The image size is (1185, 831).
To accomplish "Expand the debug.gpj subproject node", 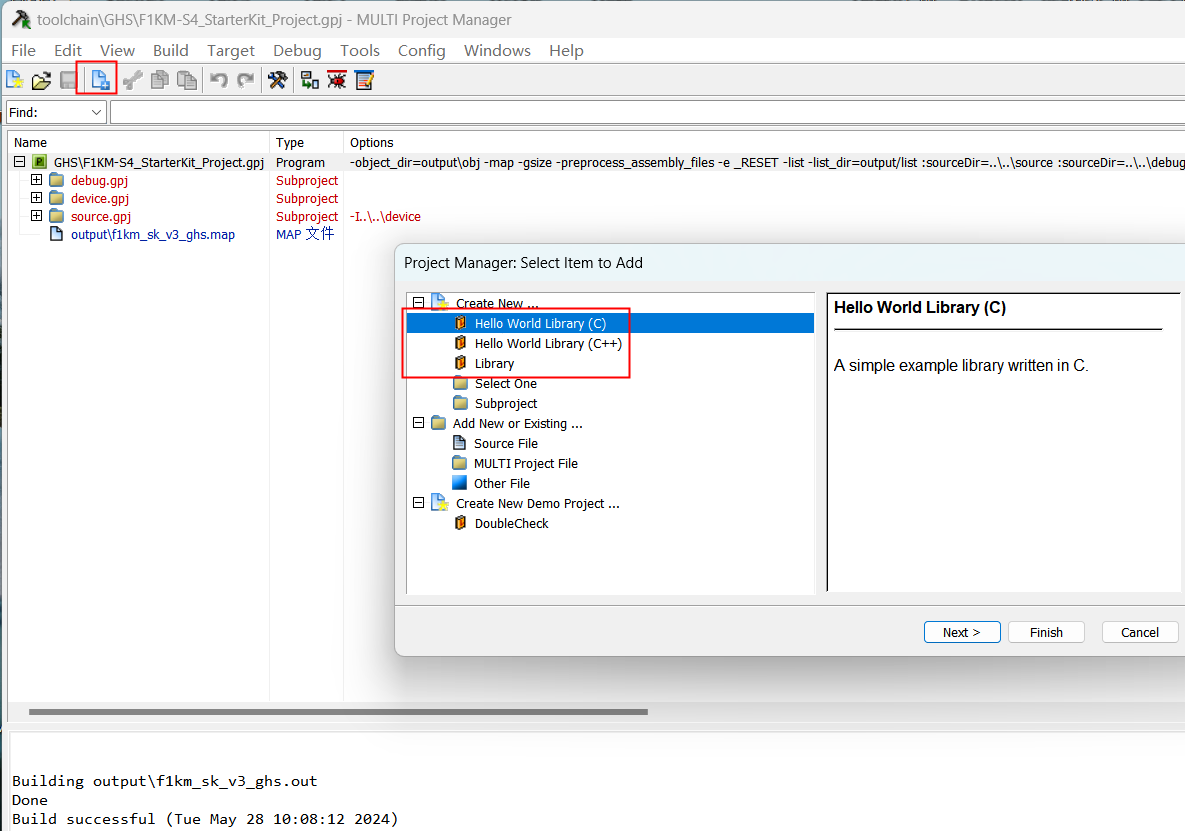I will click(37, 181).
